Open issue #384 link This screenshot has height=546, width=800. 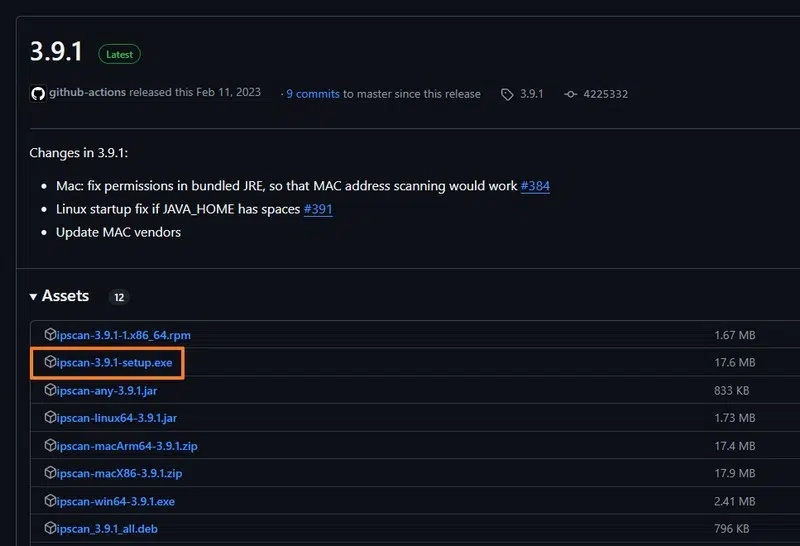[535, 186]
